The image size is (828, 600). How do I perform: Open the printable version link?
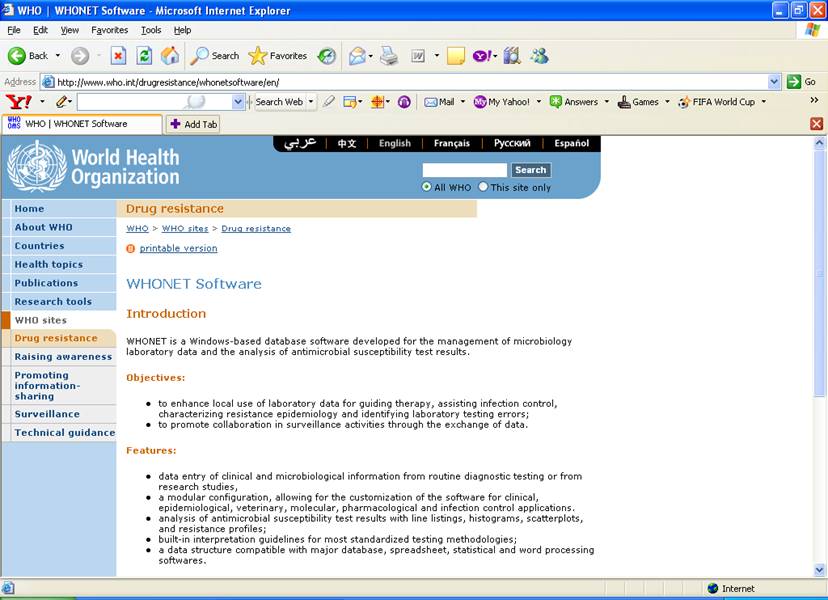tap(177, 248)
